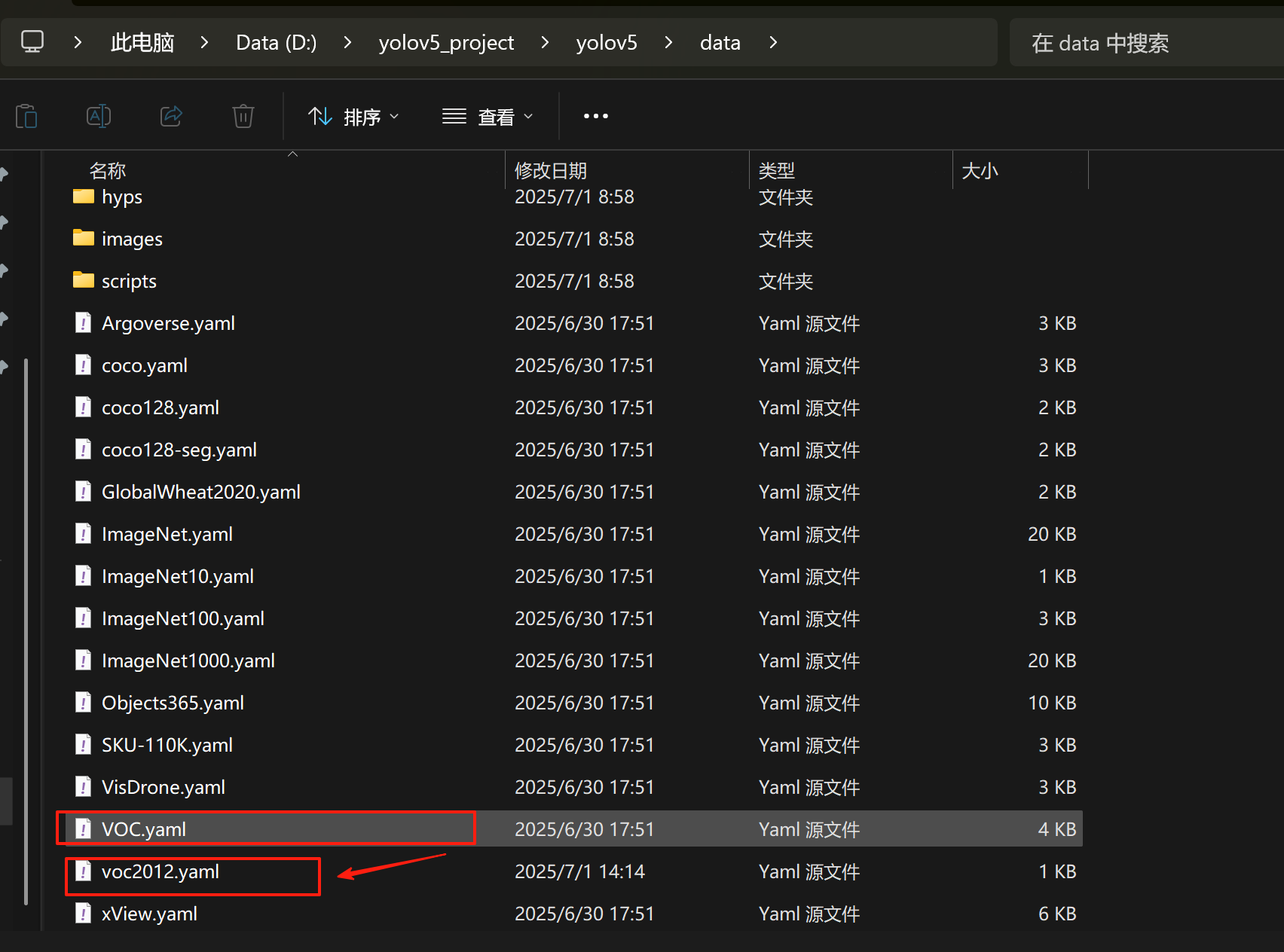Click the 20 KB size of ImageNet.yaml
Screen dimensions: 1284x952
1052,534
